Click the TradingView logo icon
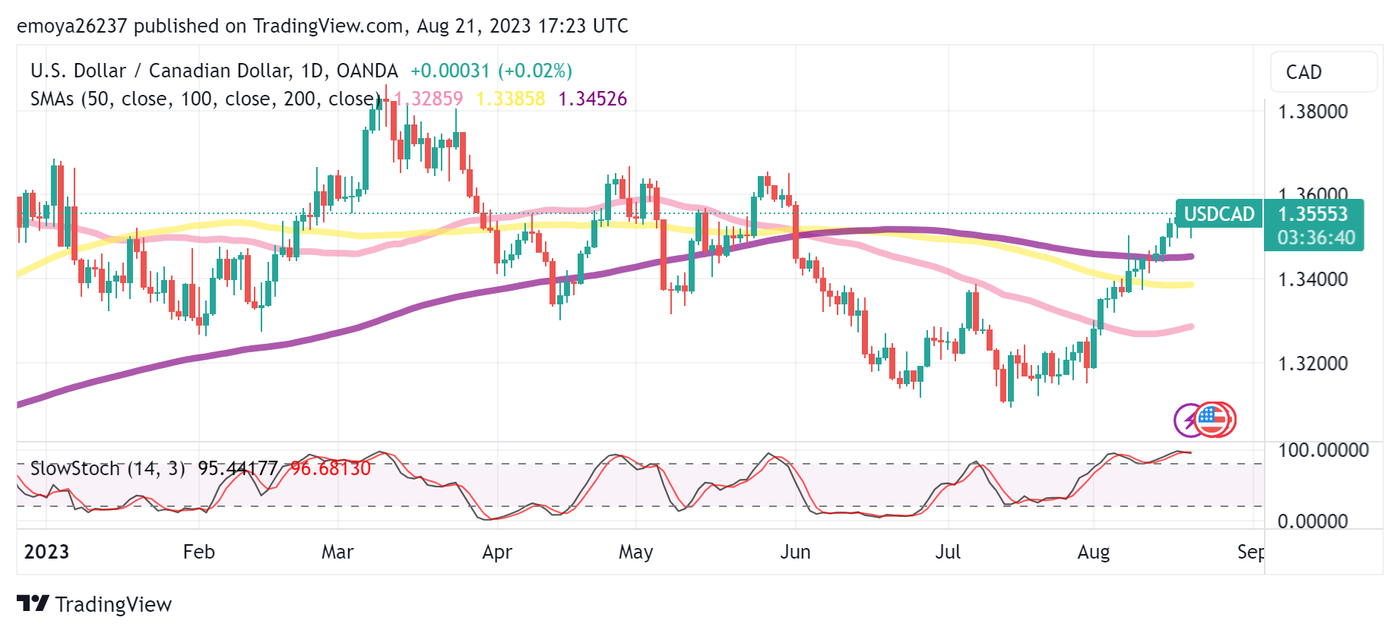 (x=33, y=604)
